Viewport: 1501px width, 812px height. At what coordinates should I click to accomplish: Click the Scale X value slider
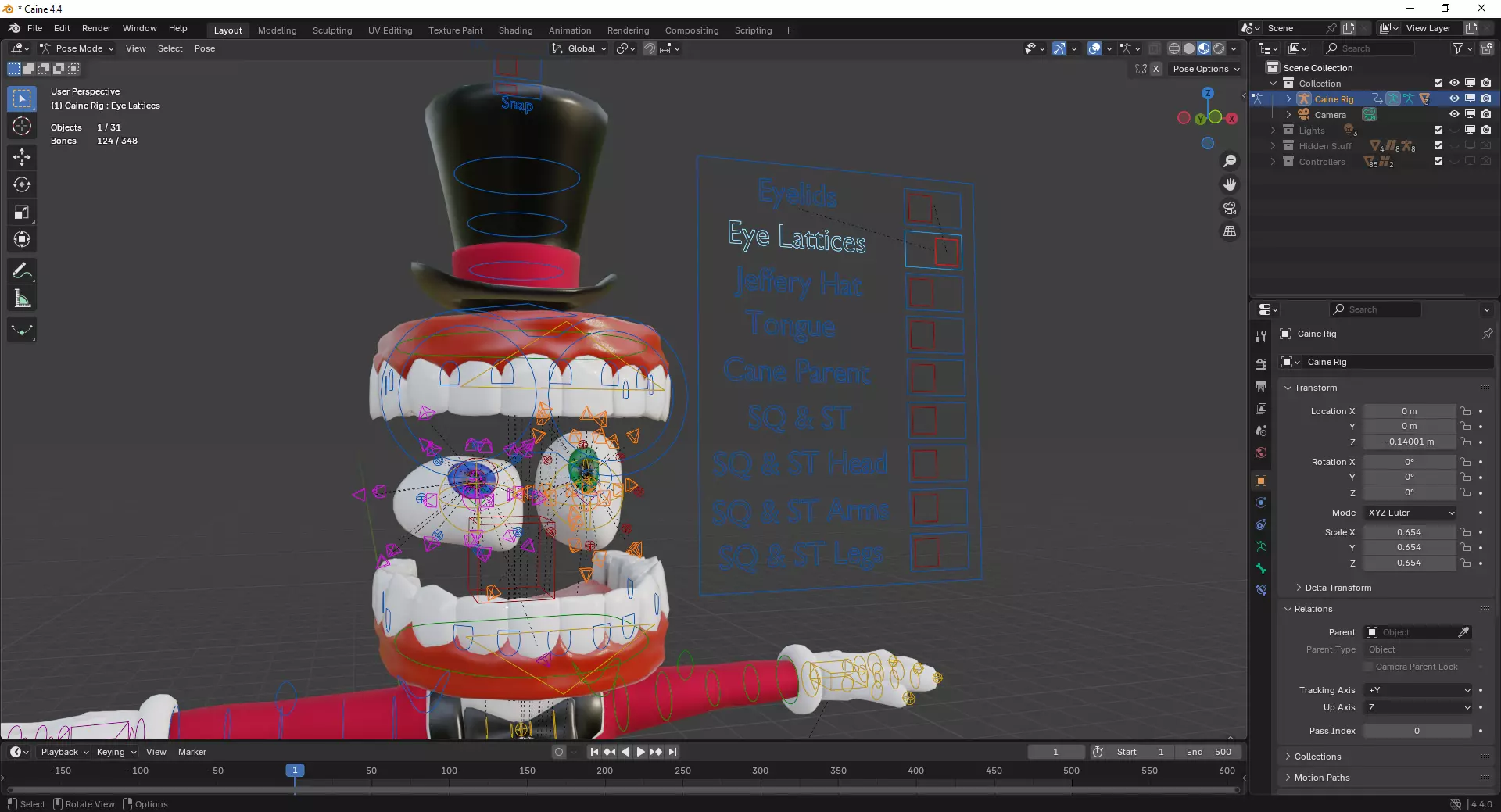tap(1410, 532)
